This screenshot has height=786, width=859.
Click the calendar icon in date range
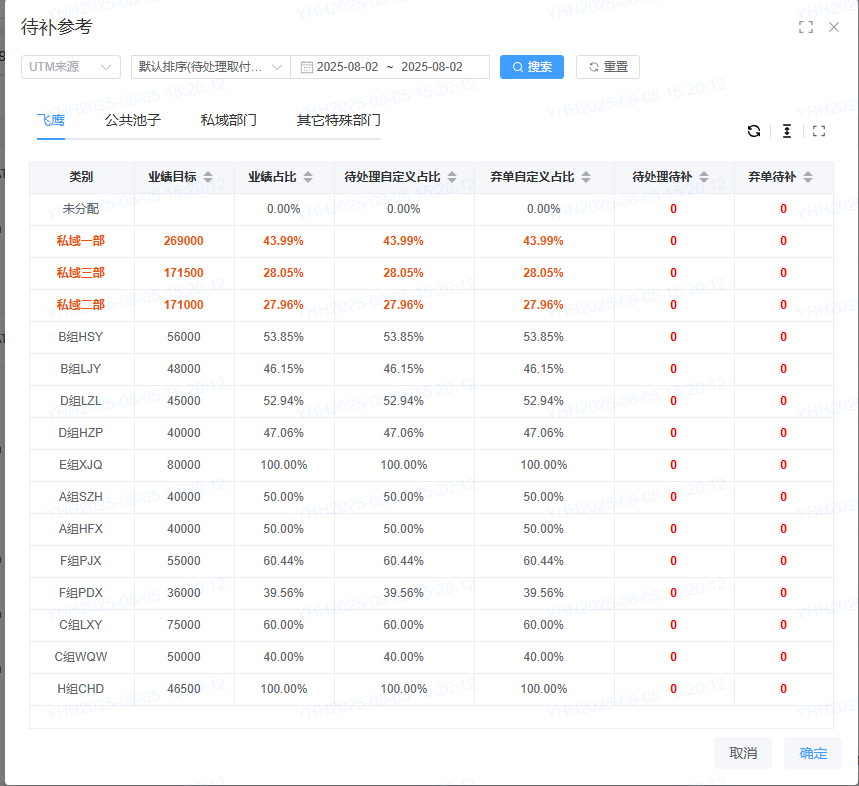[x=306, y=67]
